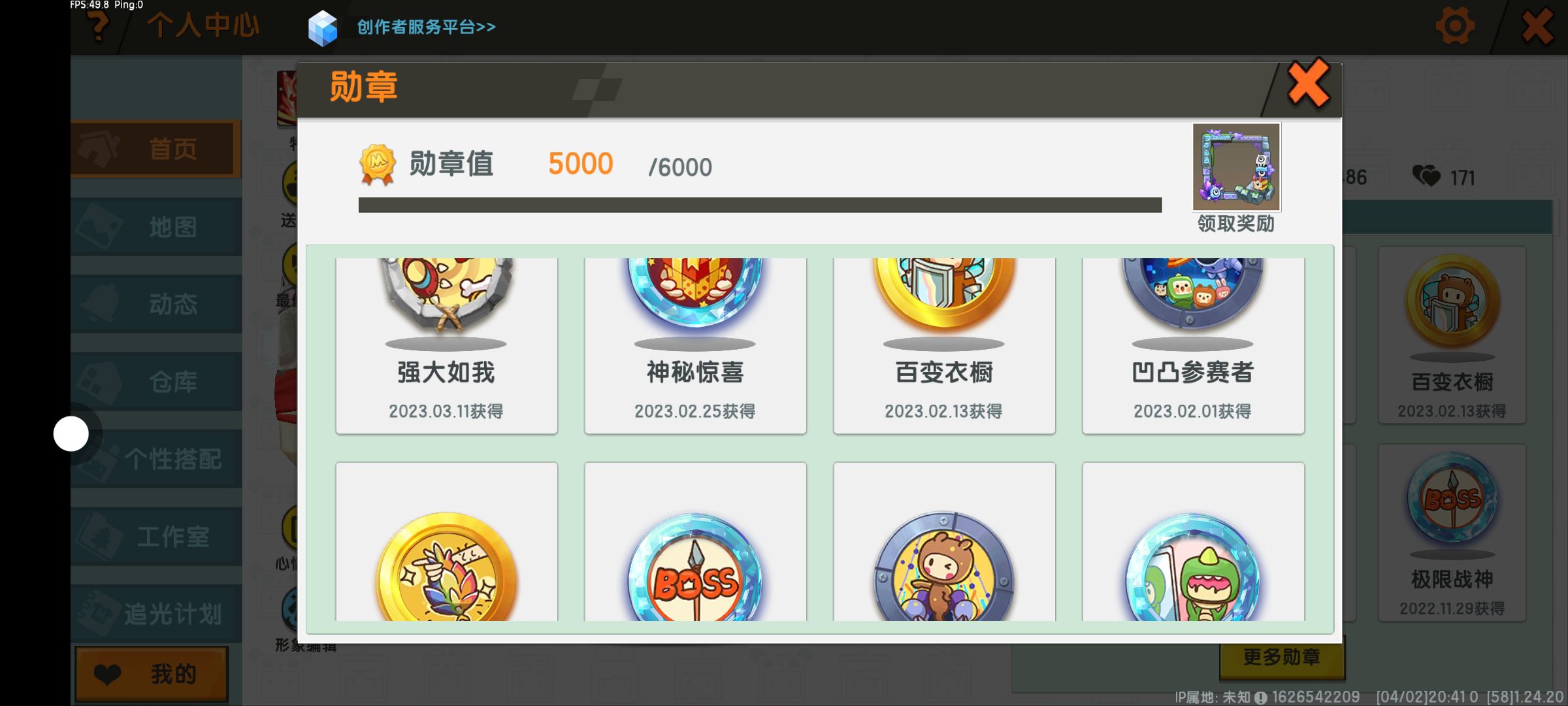The width and height of the screenshot is (1568, 706).
Task: Switch to the 地图 sidebar tab
Action: (x=156, y=227)
